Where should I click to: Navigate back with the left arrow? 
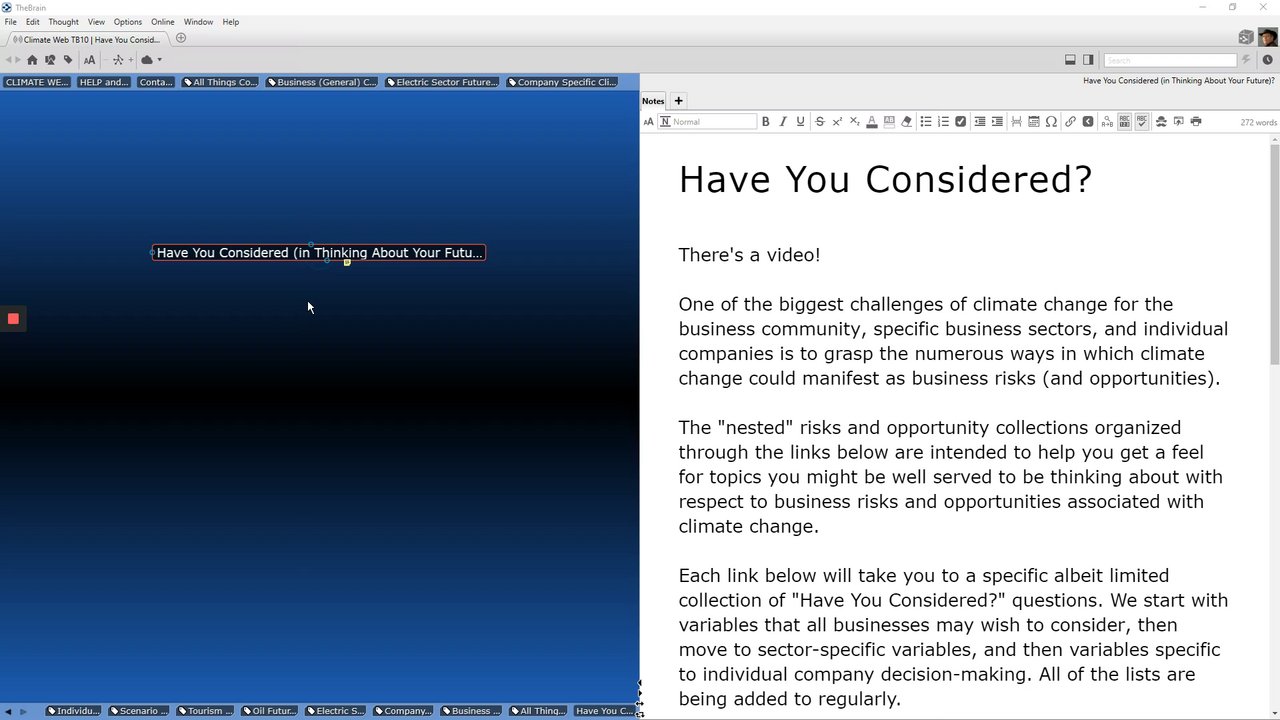(9, 60)
